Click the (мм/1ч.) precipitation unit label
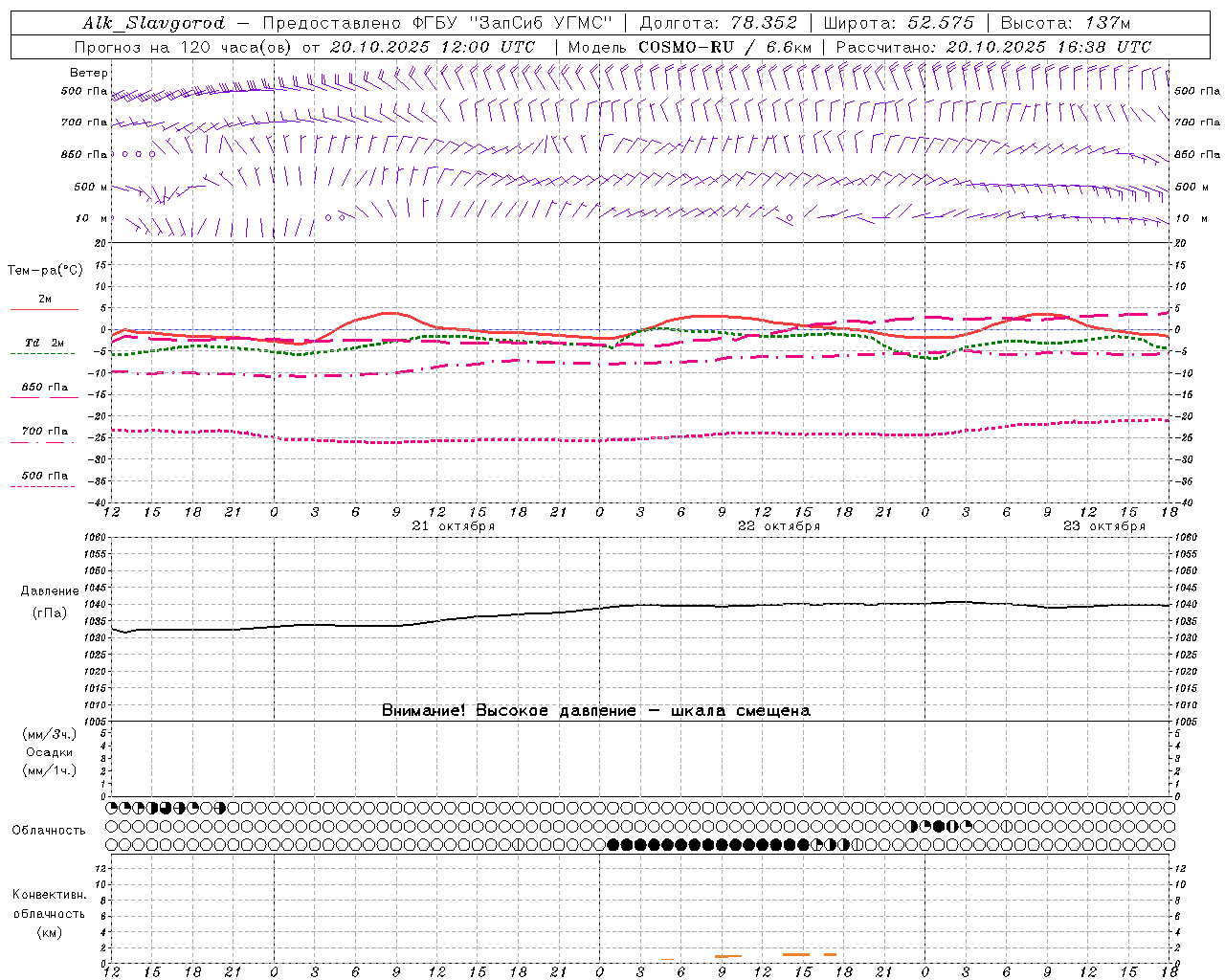1225x980 pixels. [x=50, y=771]
